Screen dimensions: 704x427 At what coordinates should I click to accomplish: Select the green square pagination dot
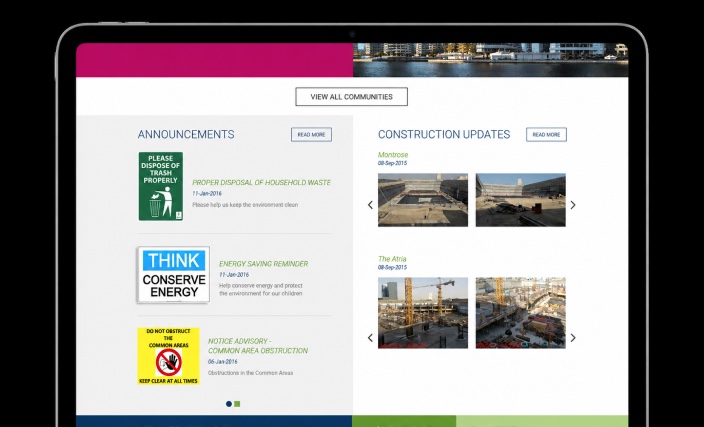pos(237,404)
